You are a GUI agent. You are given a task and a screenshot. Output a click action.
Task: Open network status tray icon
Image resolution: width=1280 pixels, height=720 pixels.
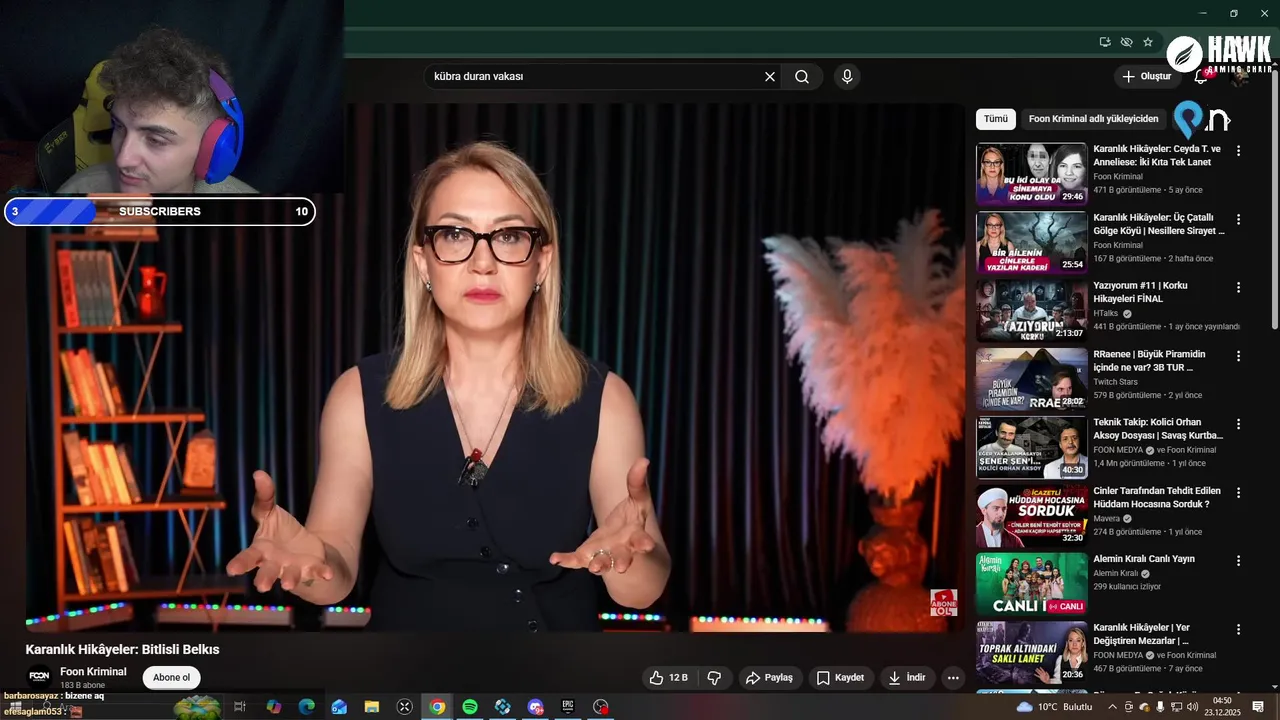(1176, 707)
